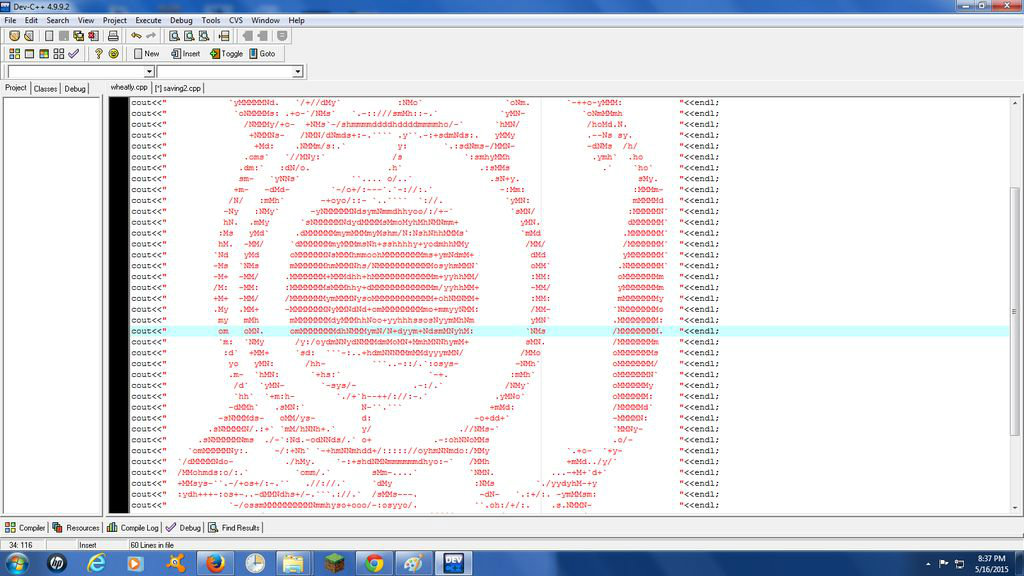
Task: Open the Compile Log bottom tab
Action: click(x=133, y=528)
